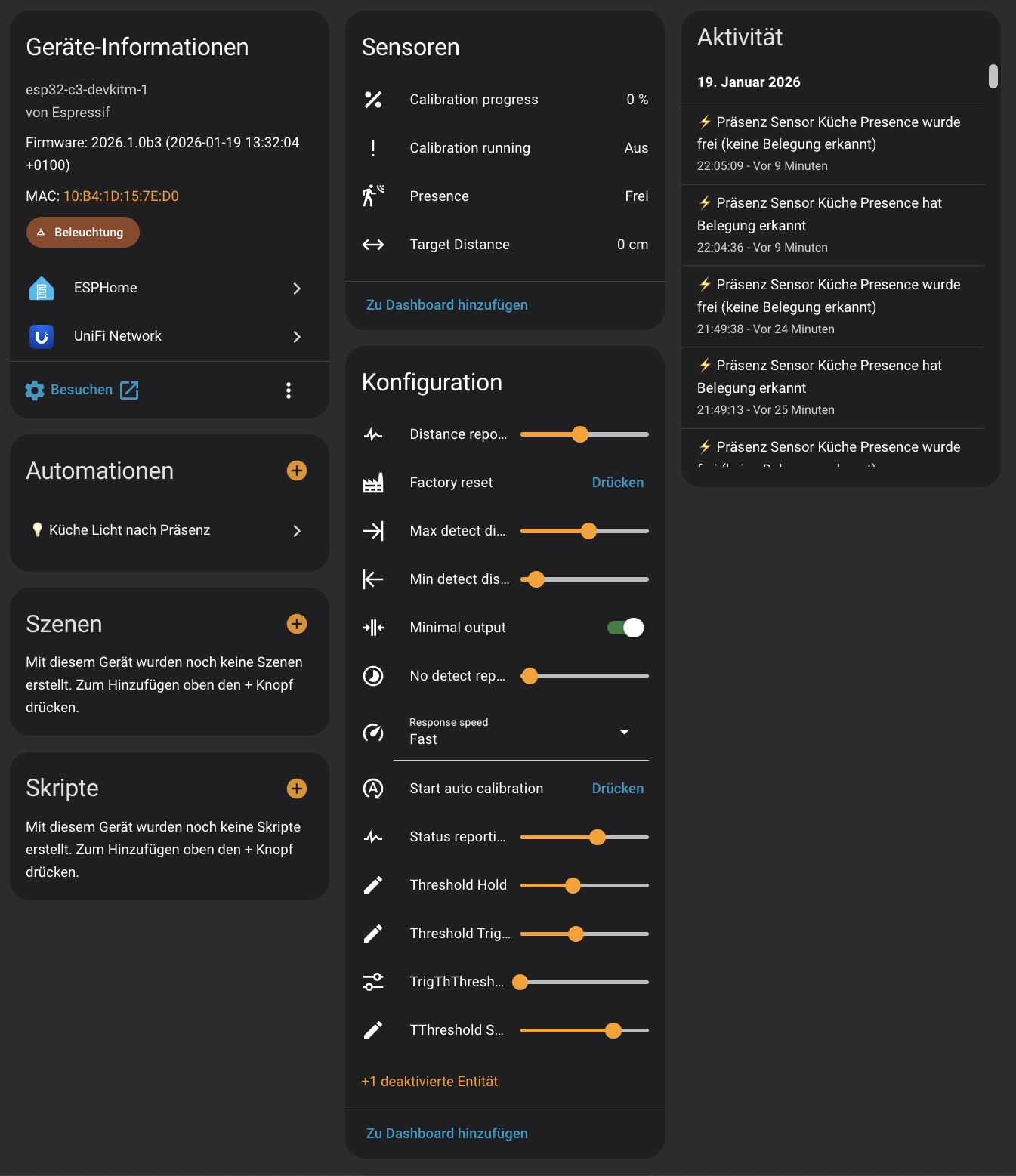Click the MAC address link
Image resolution: width=1016 pixels, height=1176 pixels.
tap(121, 196)
